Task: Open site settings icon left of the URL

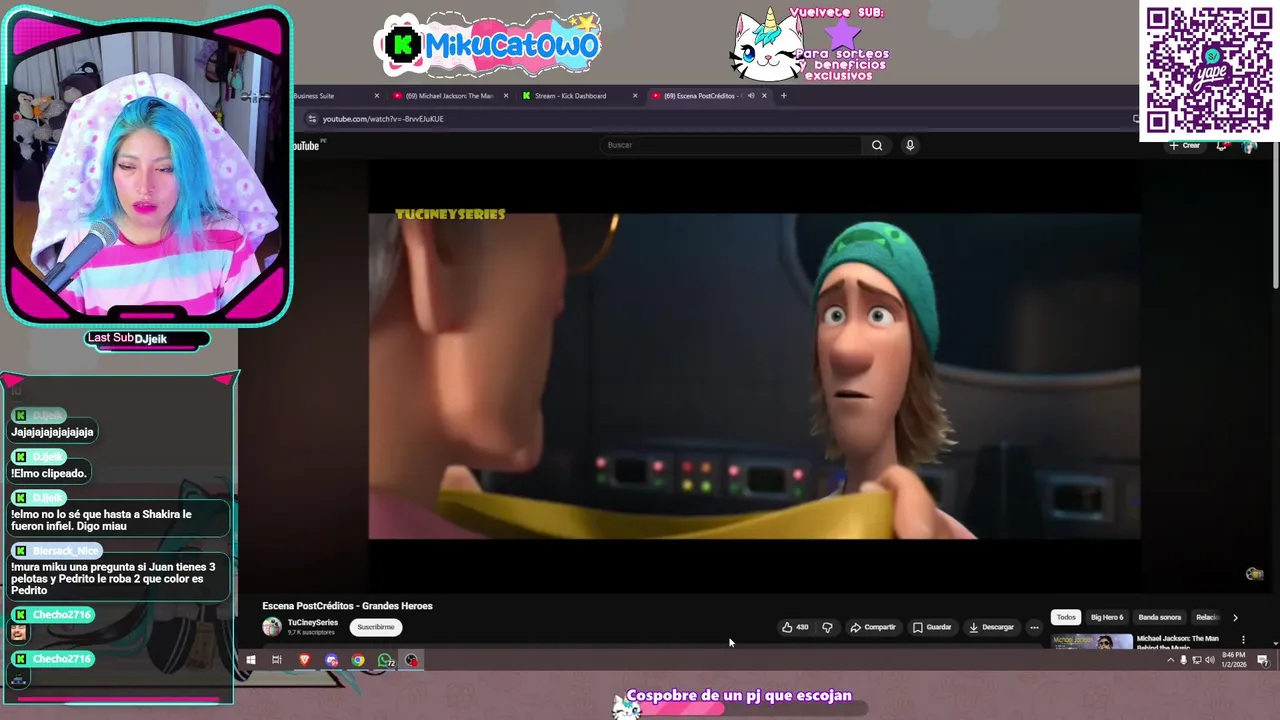Action: click(312, 119)
